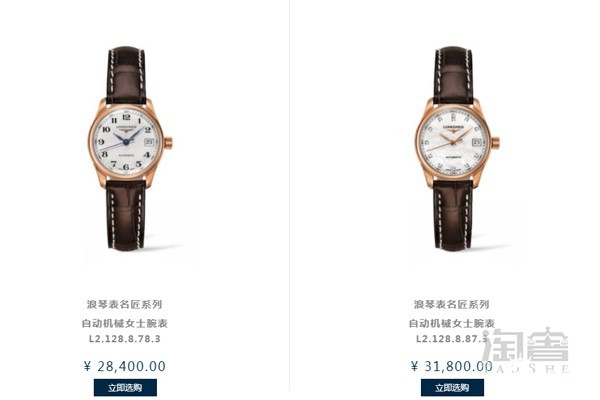Open the mother-of-pearl diamond dial watch image

click(x=456, y=149)
